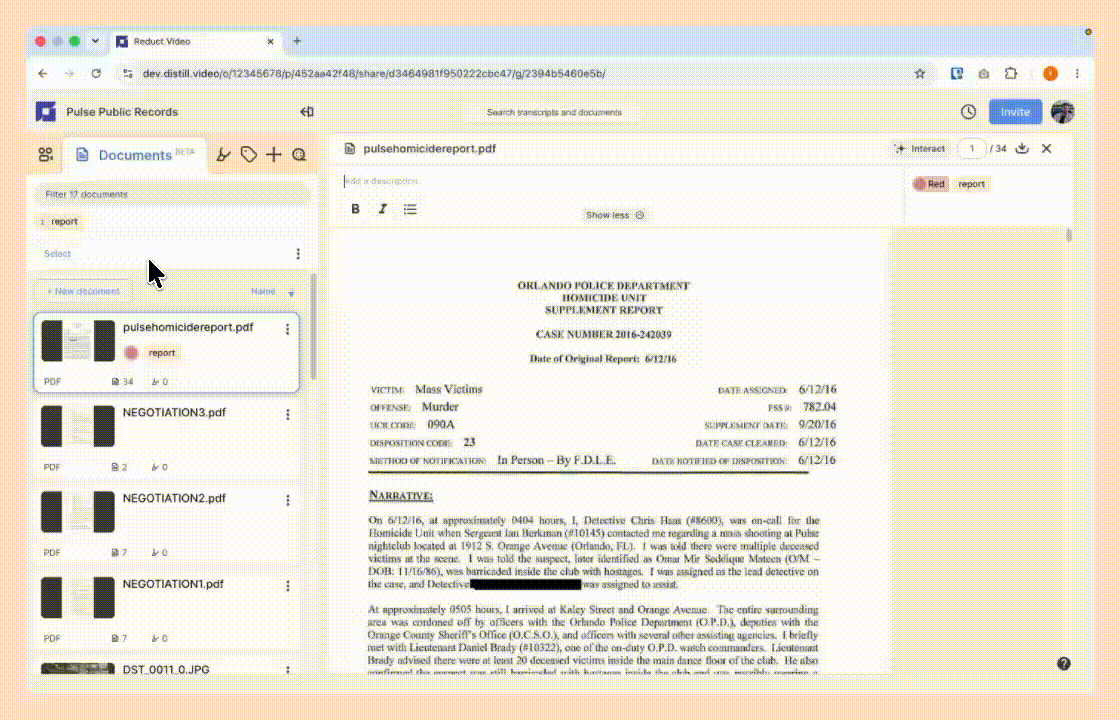1120x720 pixels.
Task: Select the Reduct.Video browser tab
Action: [194, 41]
